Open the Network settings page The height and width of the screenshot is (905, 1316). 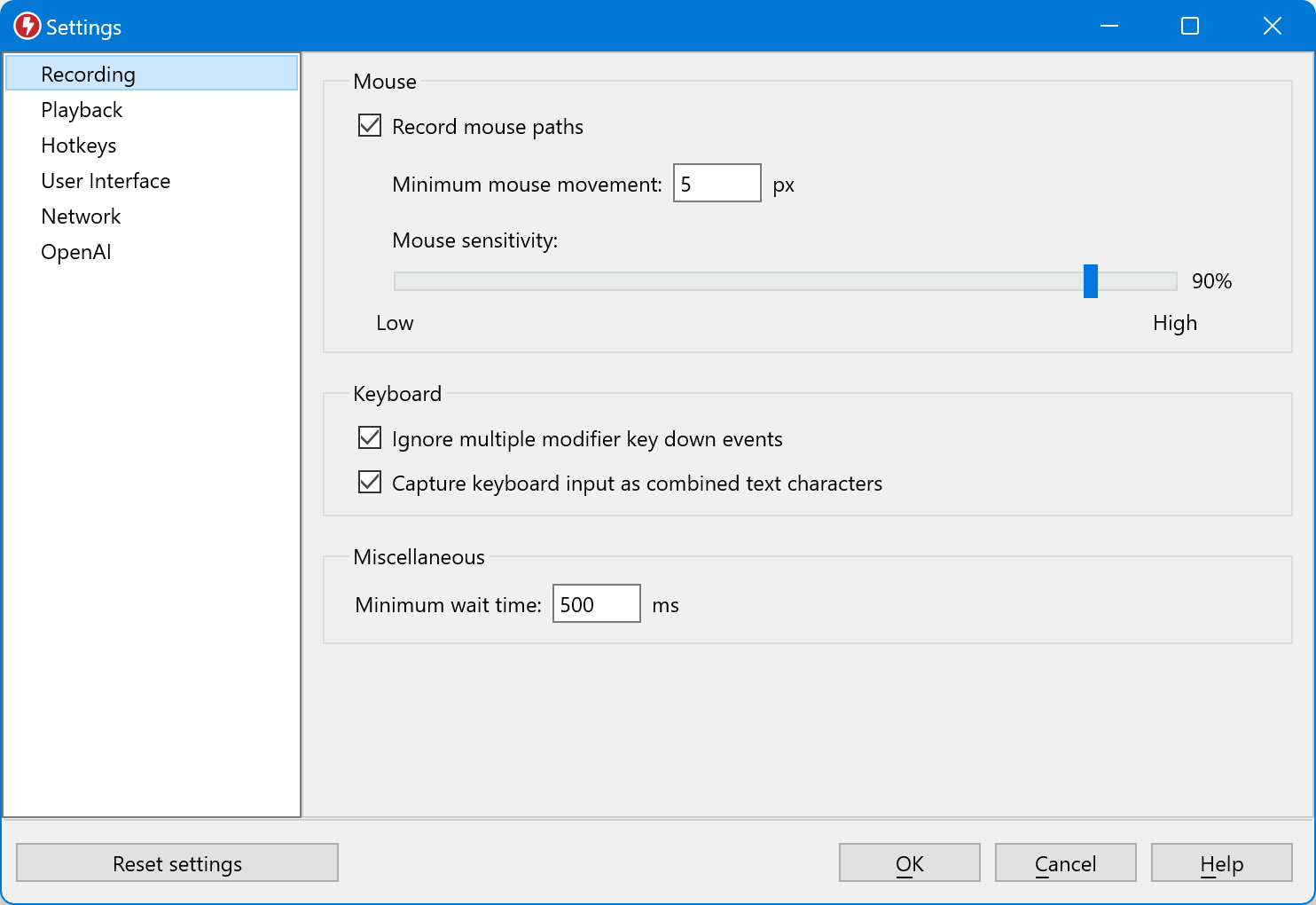point(81,216)
